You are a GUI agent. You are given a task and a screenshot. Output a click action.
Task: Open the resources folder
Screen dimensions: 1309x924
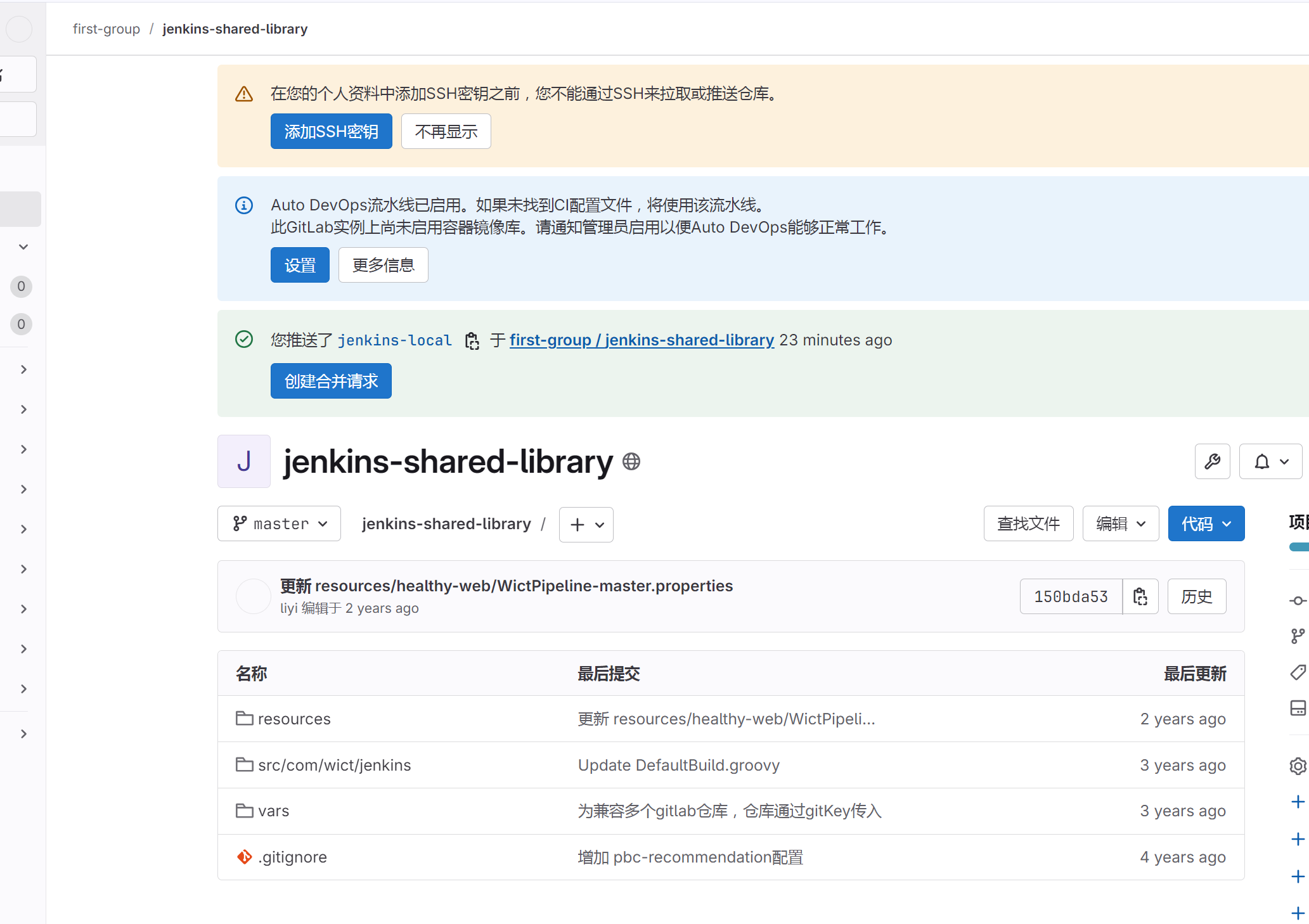(293, 719)
